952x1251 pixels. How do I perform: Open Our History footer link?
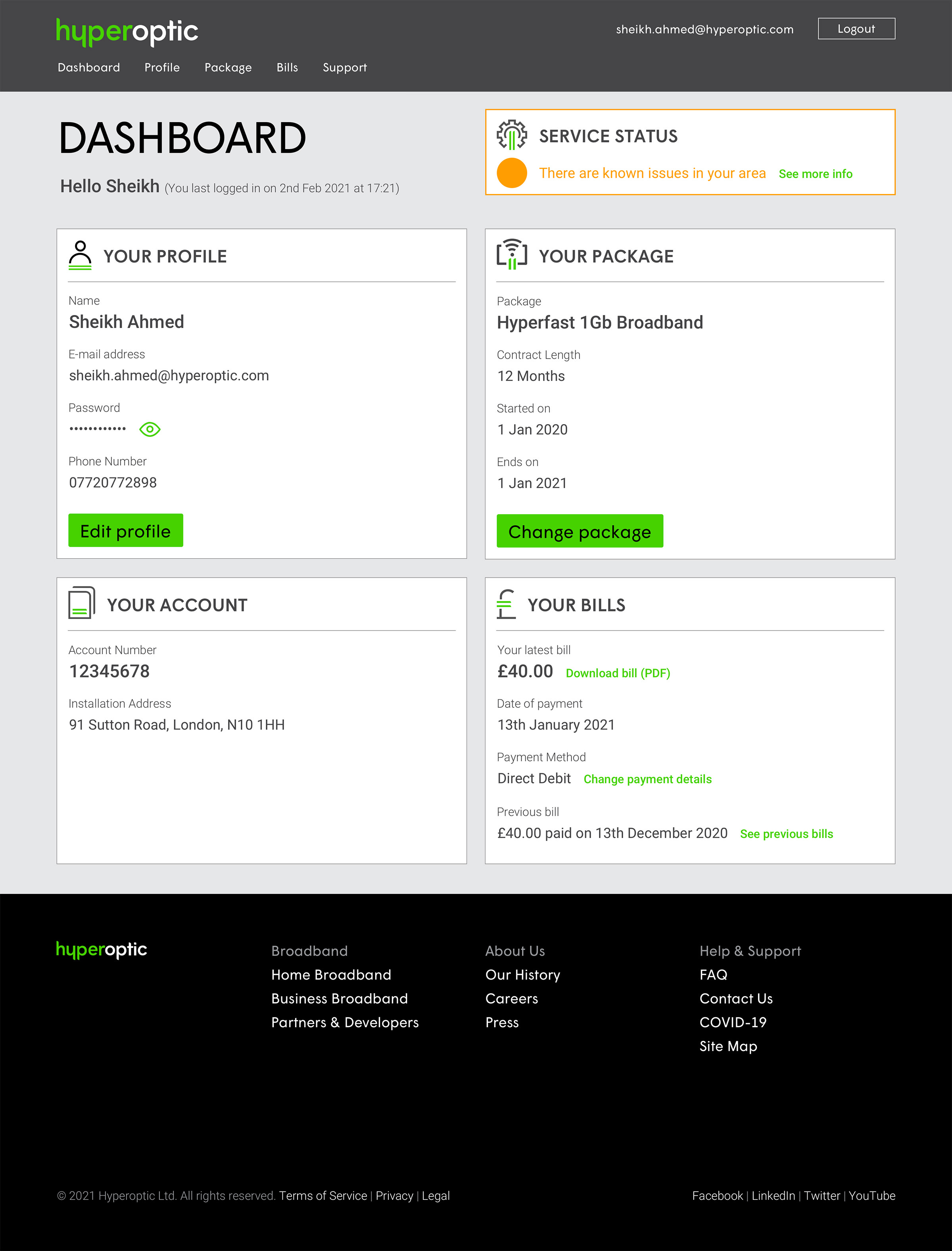(x=522, y=974)
